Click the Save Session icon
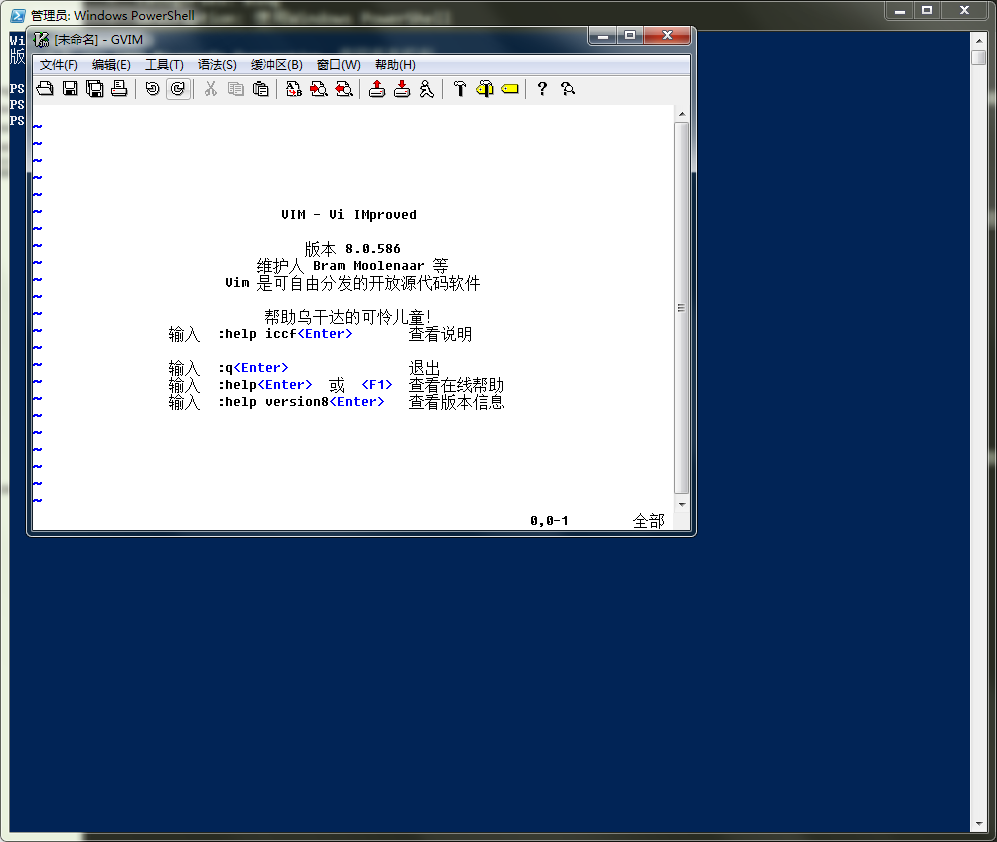This screenshot has height=842, width=997. 402,89
